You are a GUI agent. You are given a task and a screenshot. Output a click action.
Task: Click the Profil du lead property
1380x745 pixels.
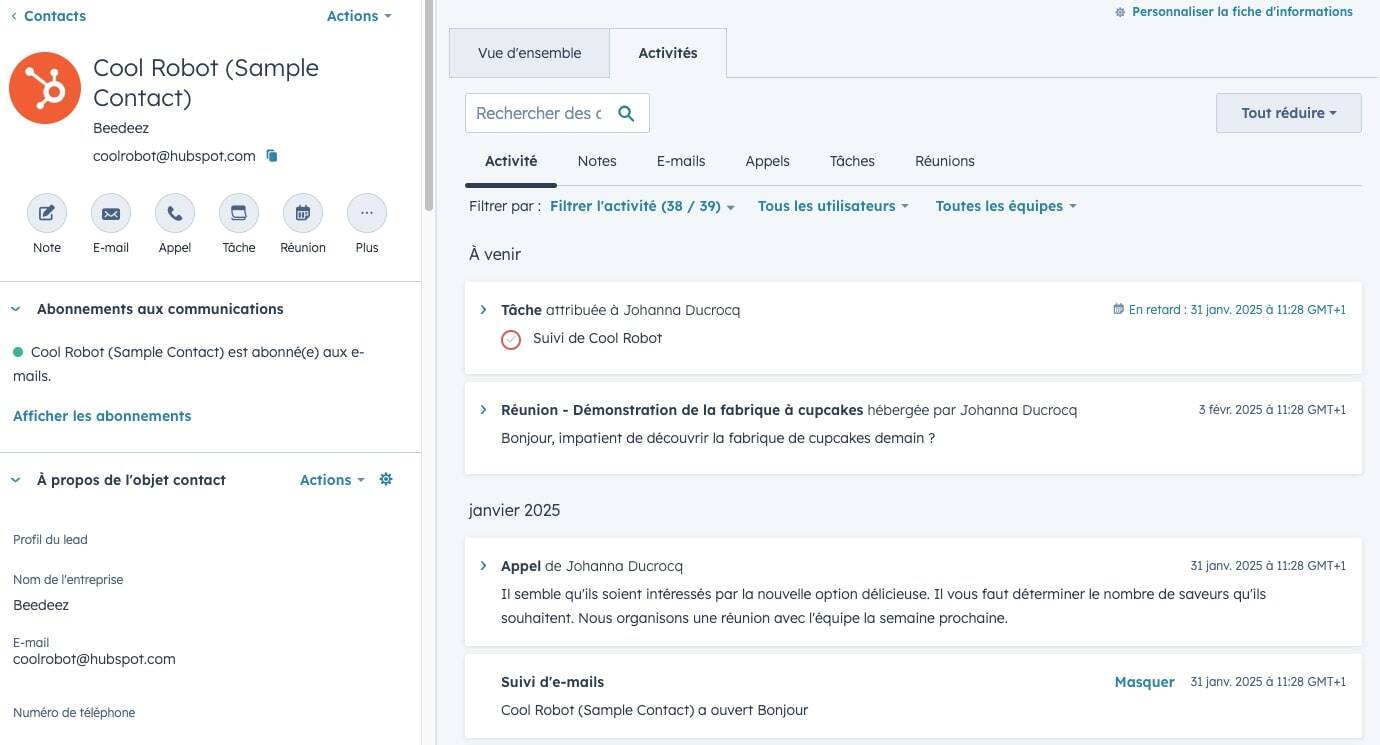click(50, 540)
